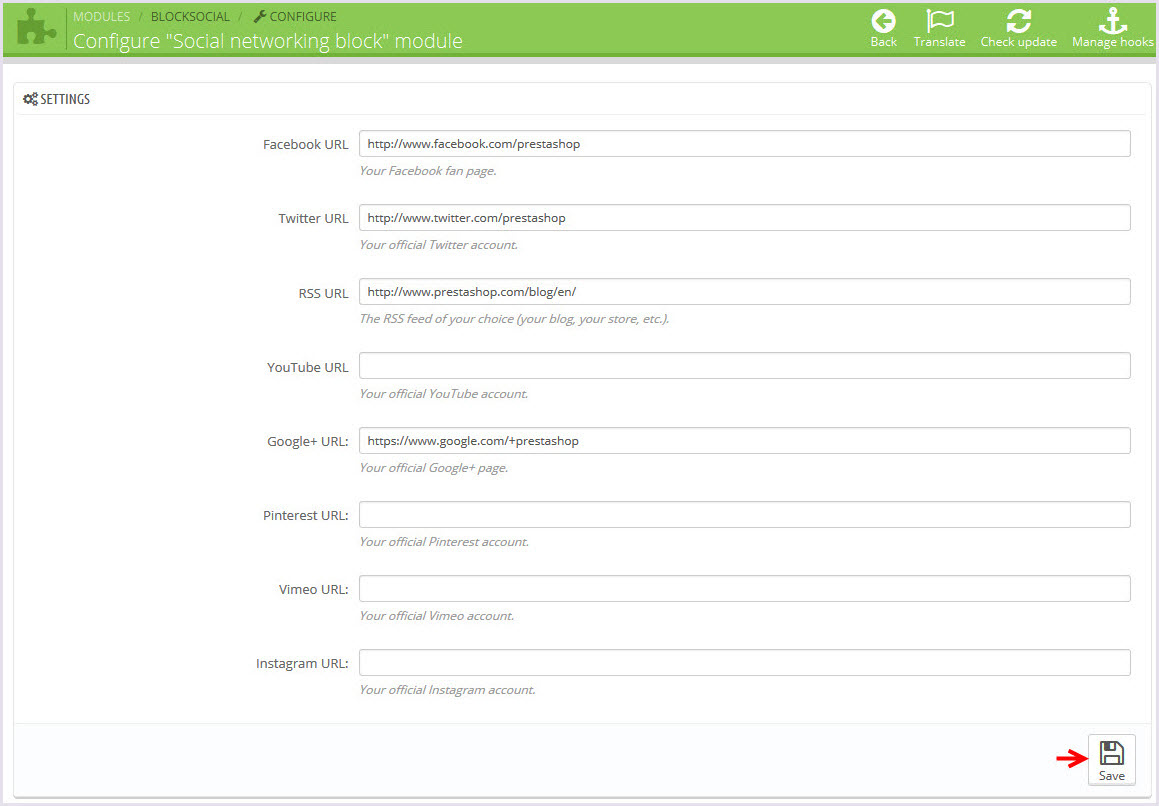Image resolution: width=1159 pixels, height=806 pixels.
Task: Open the Translate flag icon
Action: [939, 21]
